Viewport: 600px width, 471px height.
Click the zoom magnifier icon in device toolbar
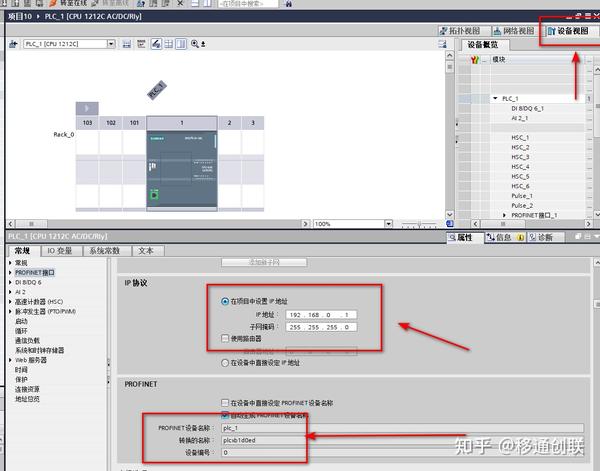coord(195,44)
